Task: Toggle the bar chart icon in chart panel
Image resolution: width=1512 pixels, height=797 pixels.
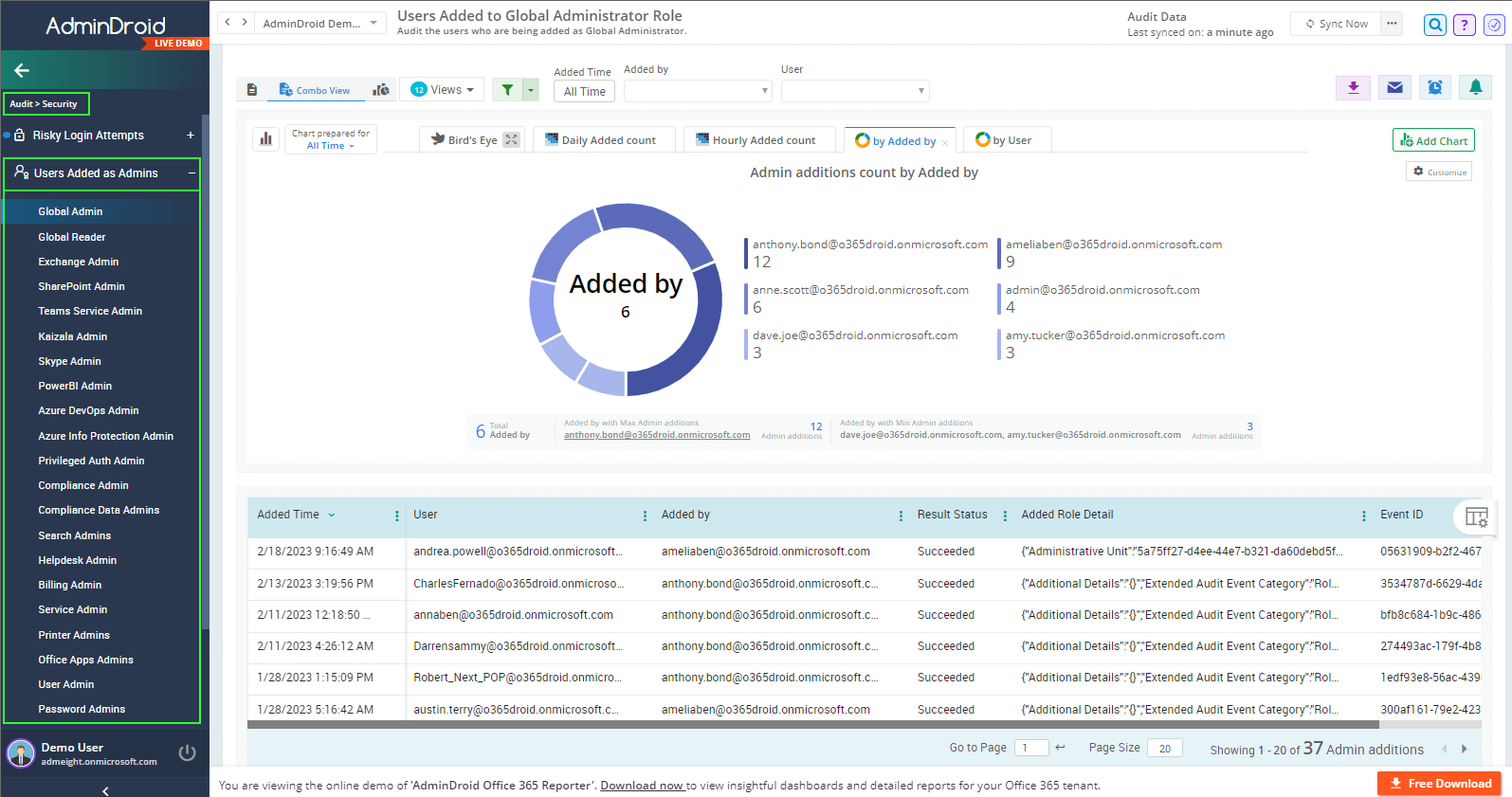Action: [266, 139]
